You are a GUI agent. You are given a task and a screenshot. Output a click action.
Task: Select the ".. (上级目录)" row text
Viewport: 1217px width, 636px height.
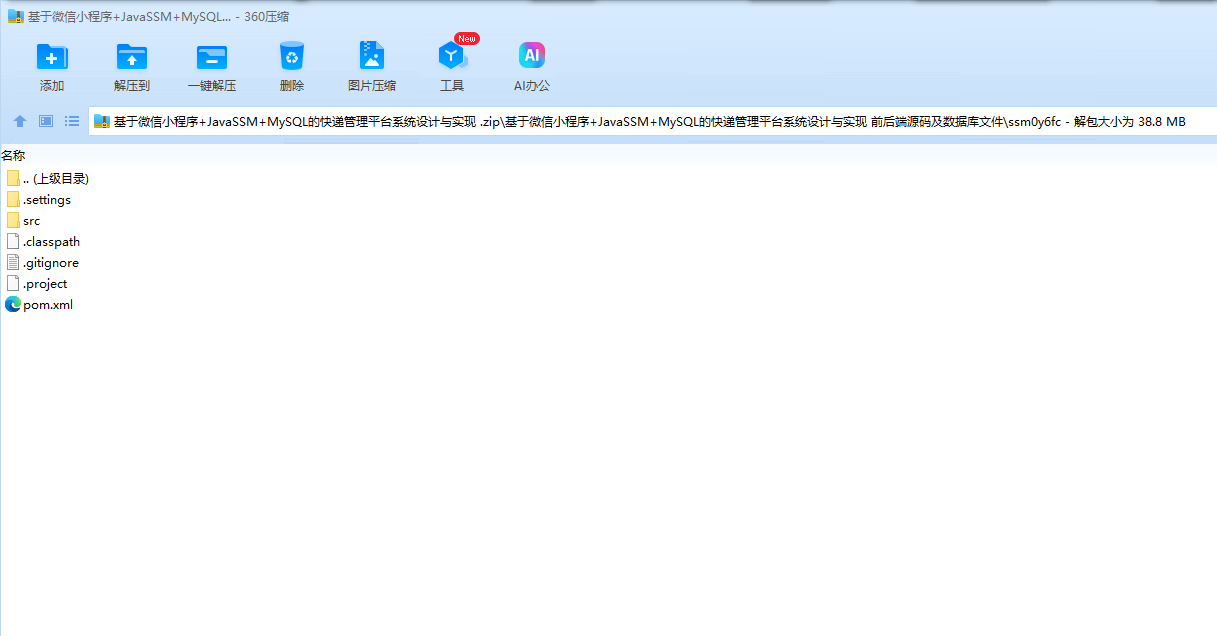[x=56, y=178]
